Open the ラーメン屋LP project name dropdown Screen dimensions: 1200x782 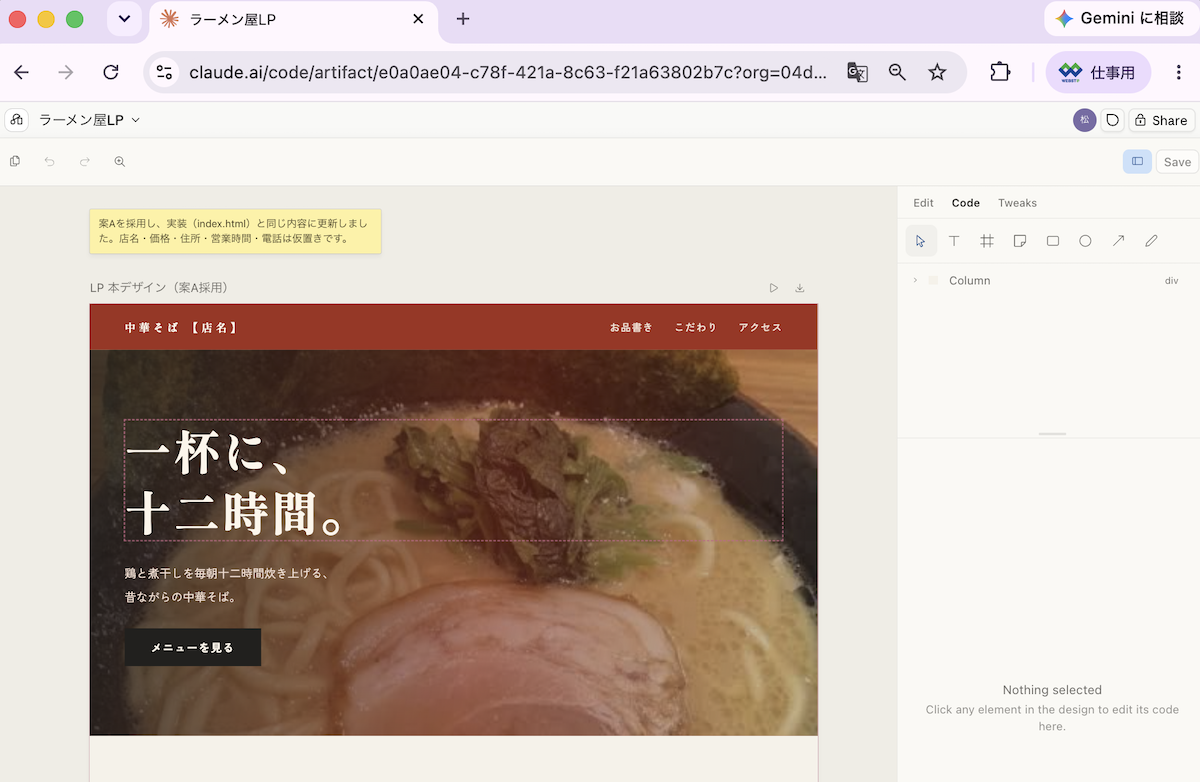(90, 120)
